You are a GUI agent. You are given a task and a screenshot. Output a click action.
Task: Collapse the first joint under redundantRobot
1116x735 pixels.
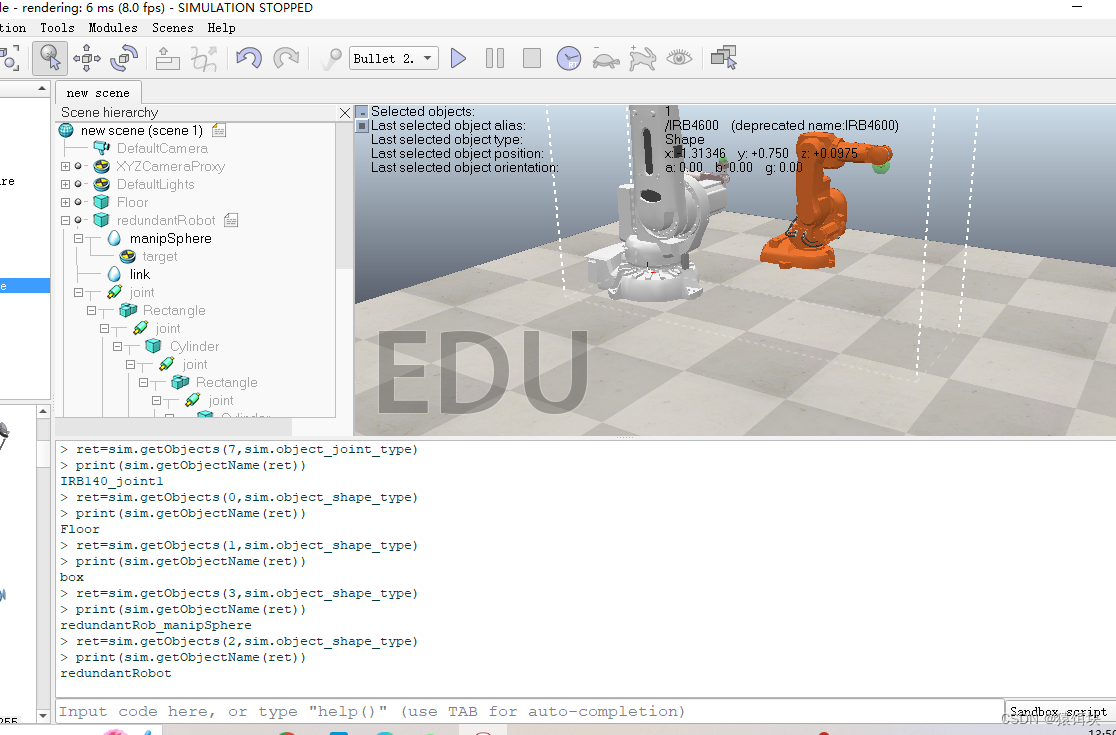pyautogui.click(x=78, y=292)
